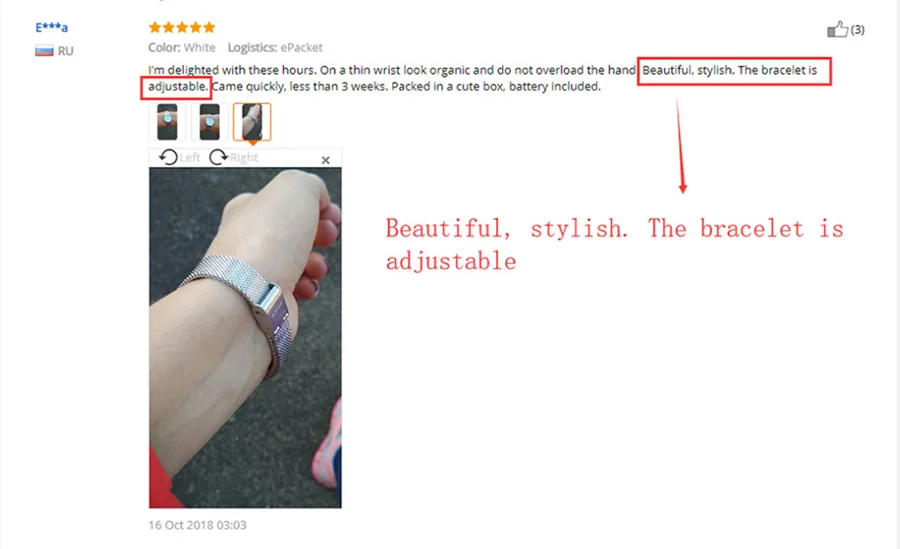Click the review date 16 Oct 2018
The width and height of the screenshot is (900, 549).
coord(197,525)
